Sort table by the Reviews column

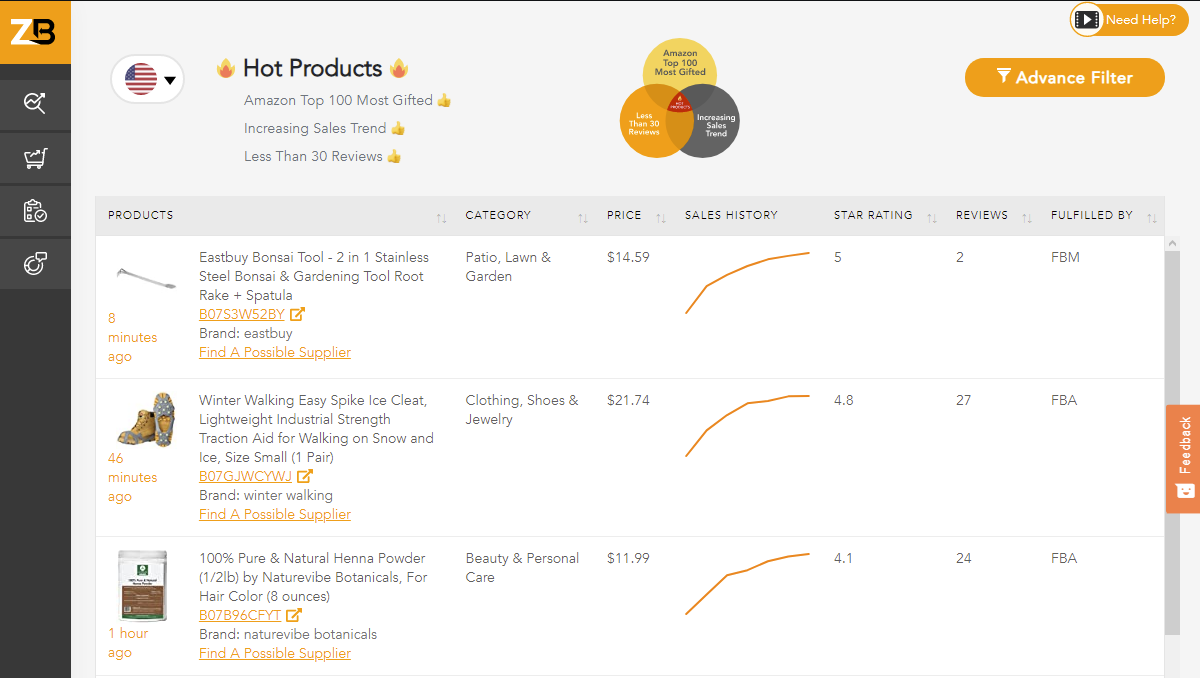tap(1026, 217)
